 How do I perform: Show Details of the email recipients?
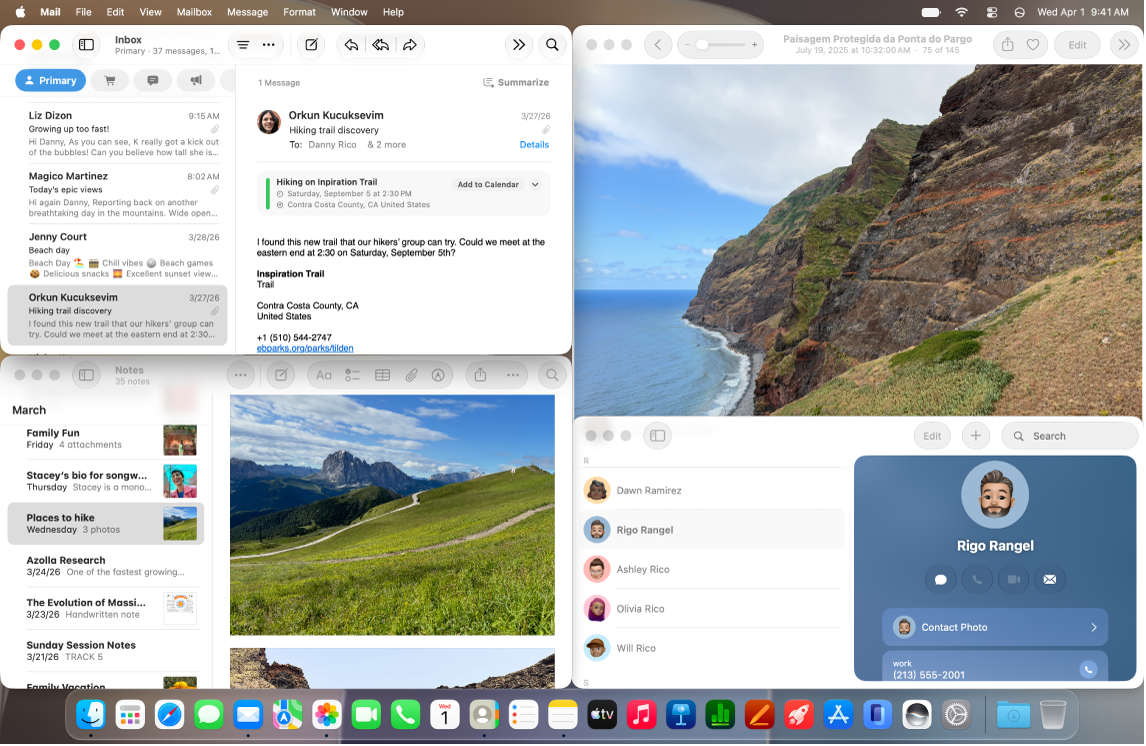tap(534, 145)
